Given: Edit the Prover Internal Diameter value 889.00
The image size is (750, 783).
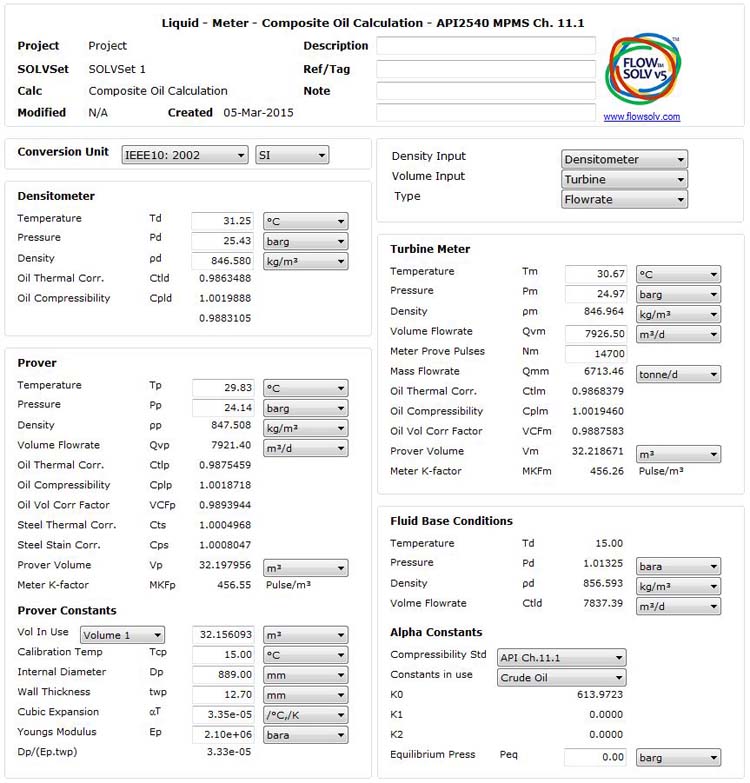Looking at the screenshot, I should (222, 675).
